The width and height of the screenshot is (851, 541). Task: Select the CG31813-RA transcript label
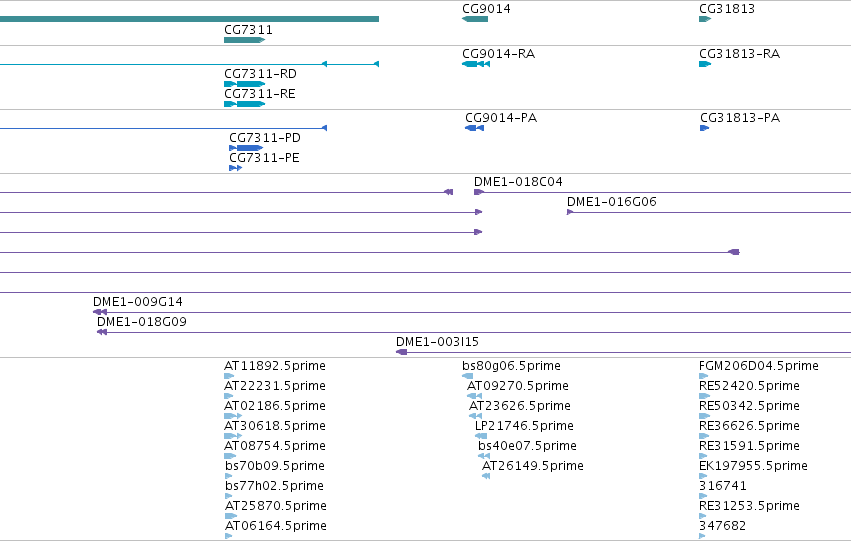pyautogui.click(x=739, y=54)
